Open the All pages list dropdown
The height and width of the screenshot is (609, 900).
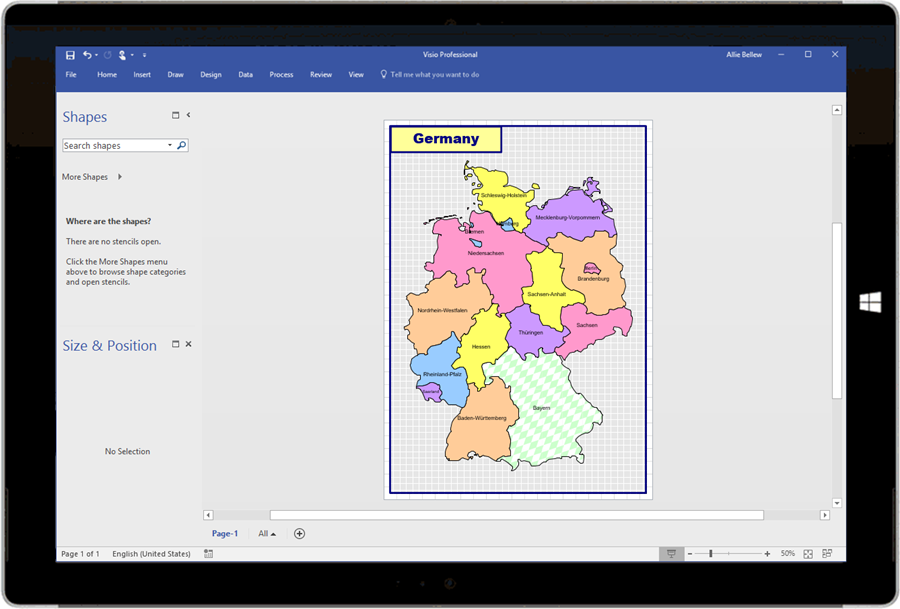(267, 534)
